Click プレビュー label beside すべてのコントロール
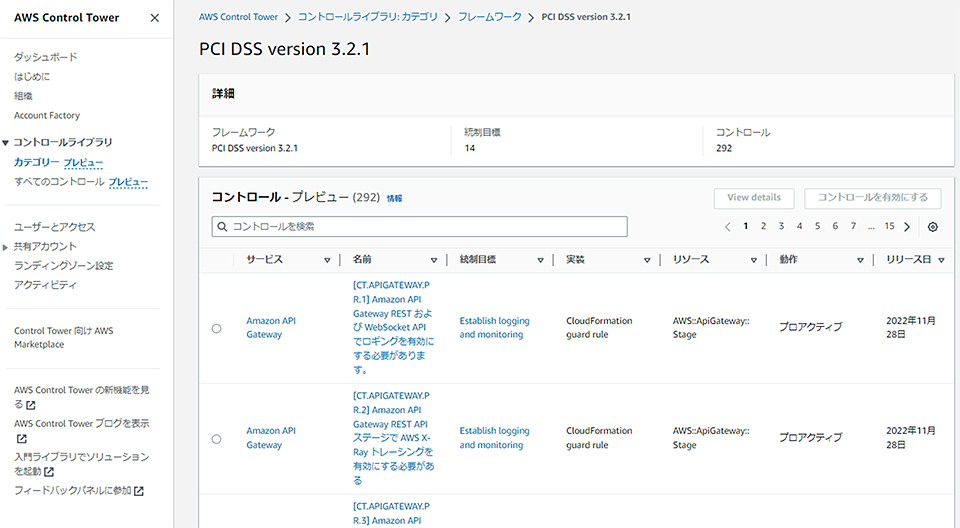 (128, 183)
